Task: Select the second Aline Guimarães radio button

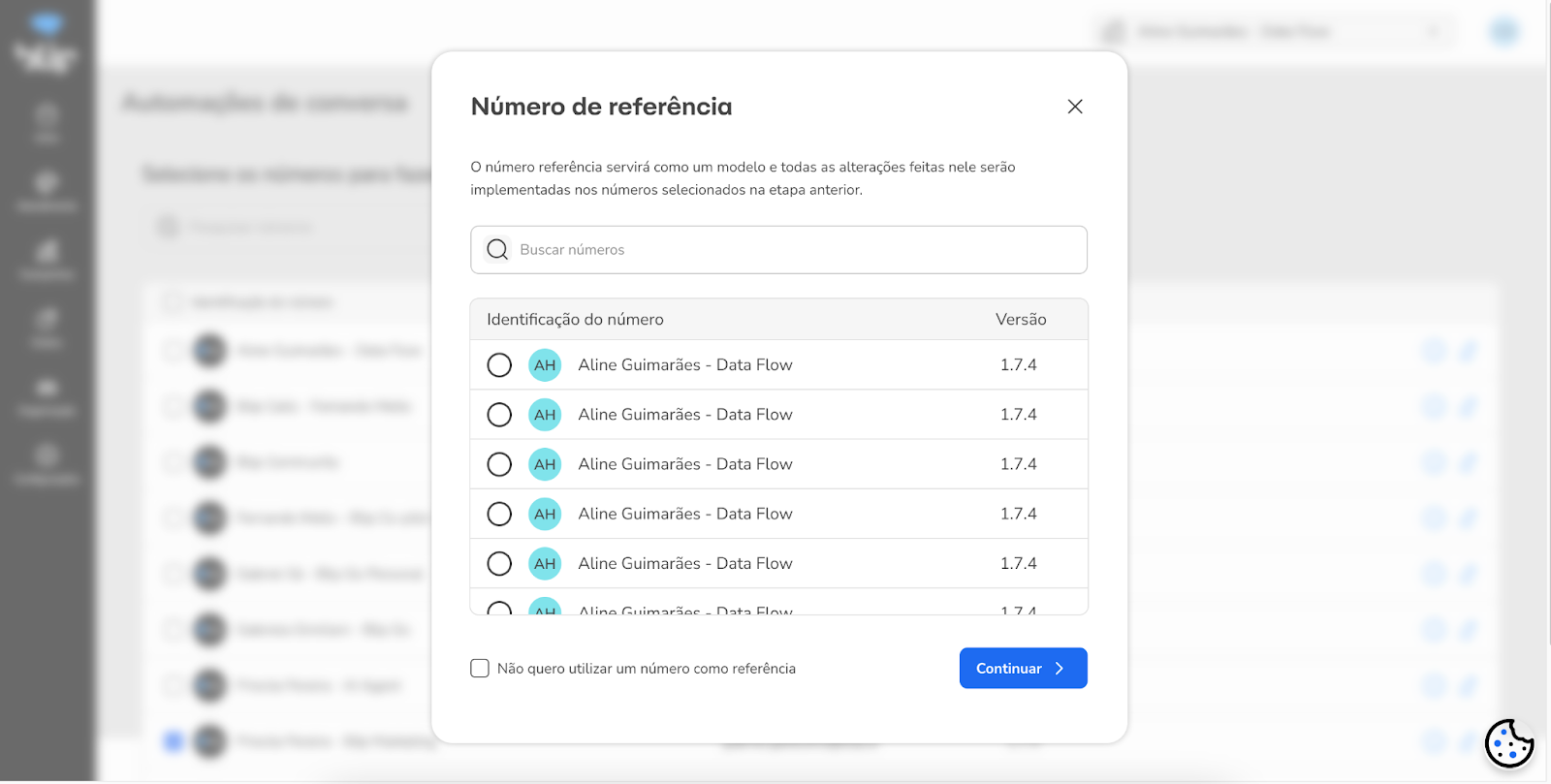Action: (499, 415)
